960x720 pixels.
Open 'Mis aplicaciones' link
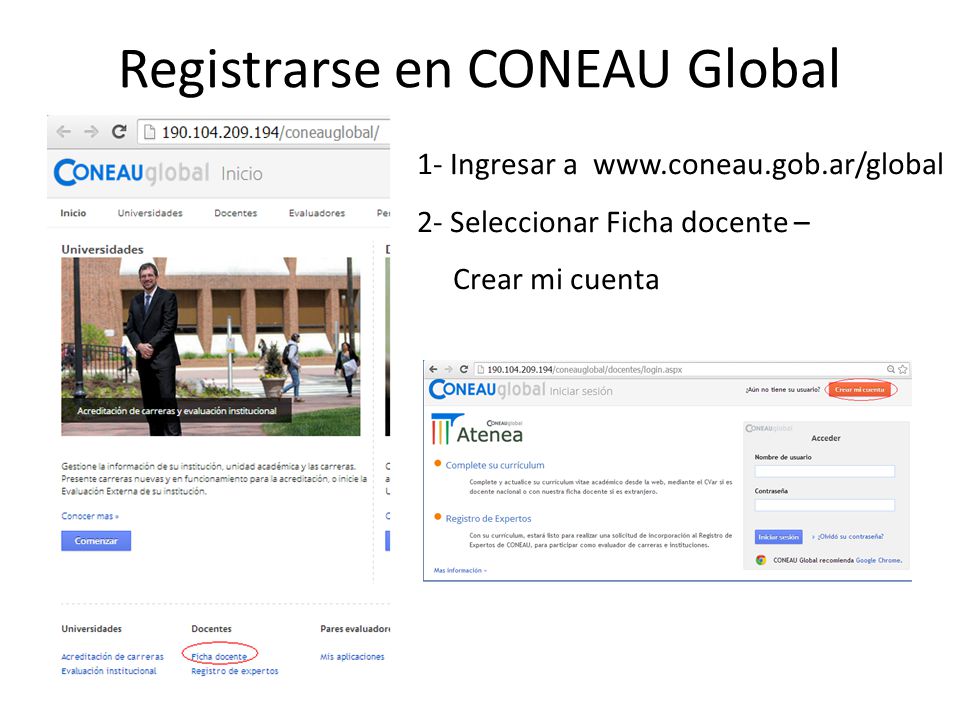352,656
